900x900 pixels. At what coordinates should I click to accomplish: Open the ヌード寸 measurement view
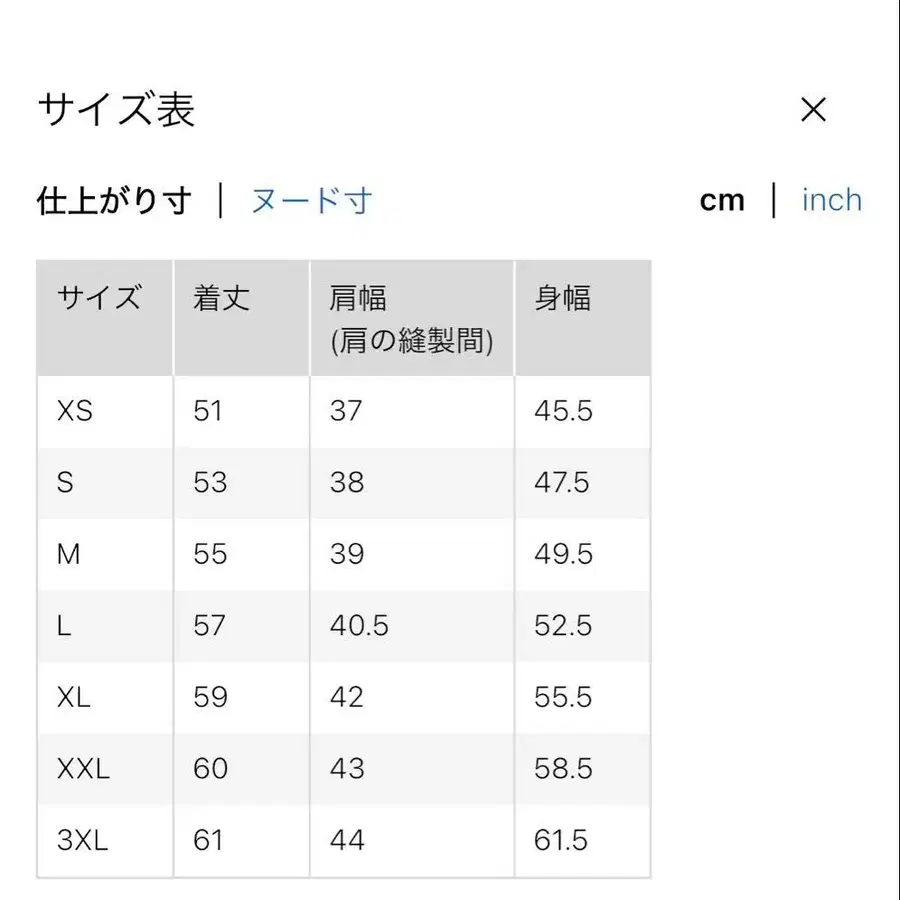(310, 200)
